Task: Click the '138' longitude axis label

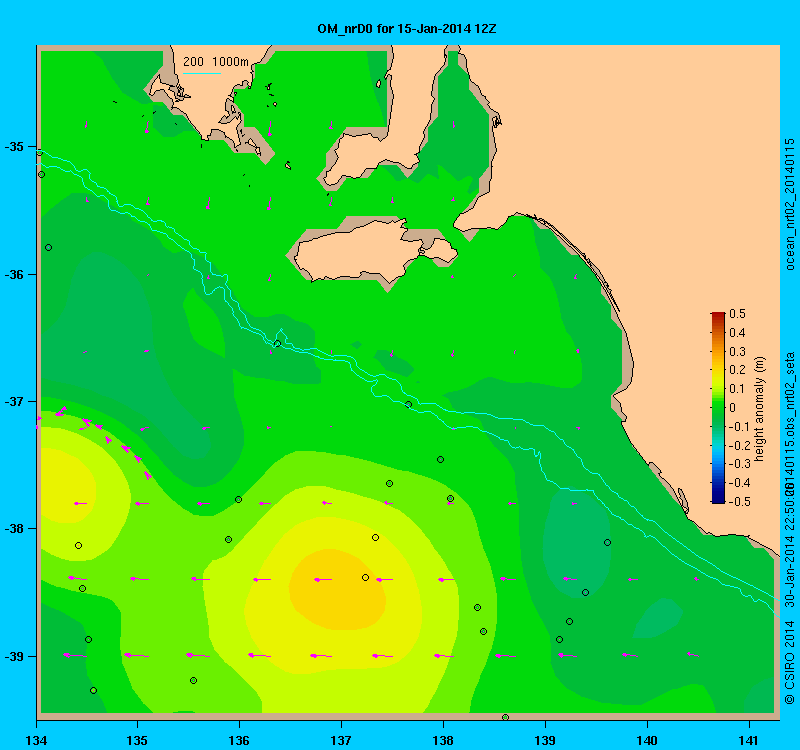Action: [x=443, y=740]
